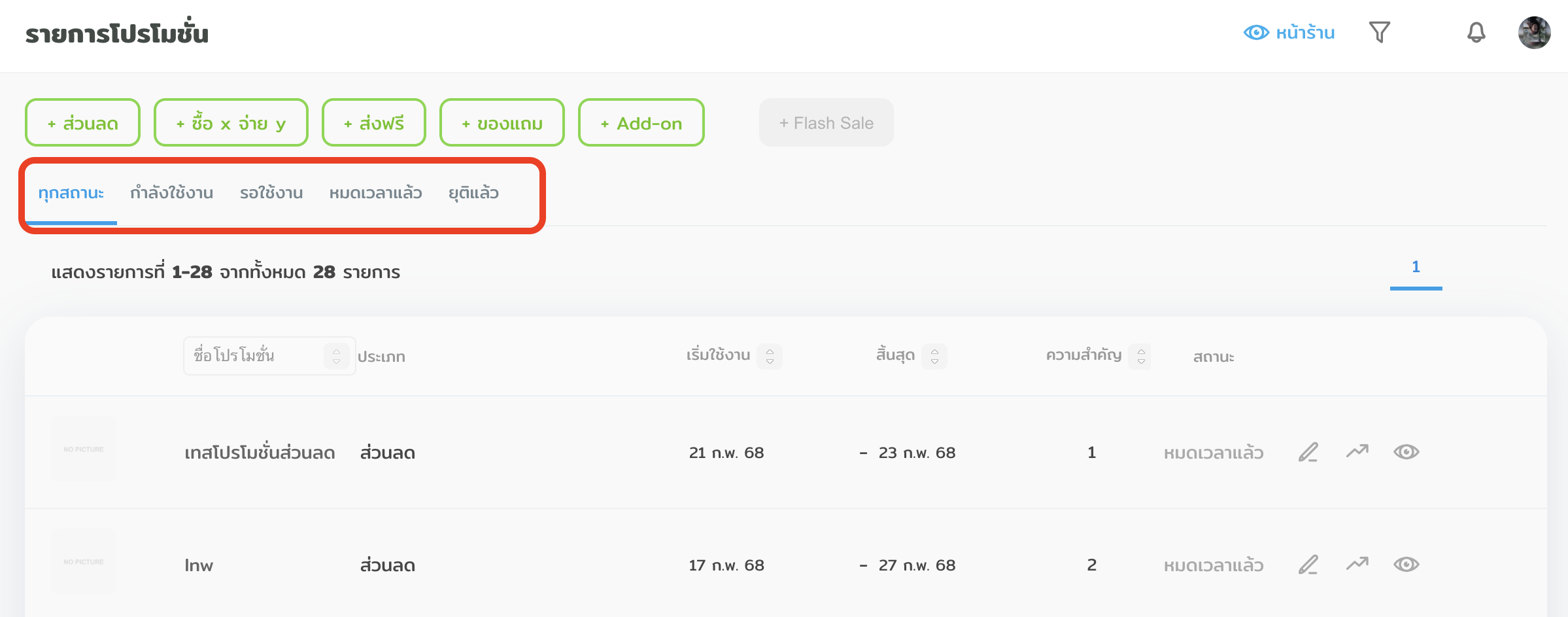1568x617 pixels.
Task: Switch to the กำลังใช้งาน tab
Action: pos(171,193)
